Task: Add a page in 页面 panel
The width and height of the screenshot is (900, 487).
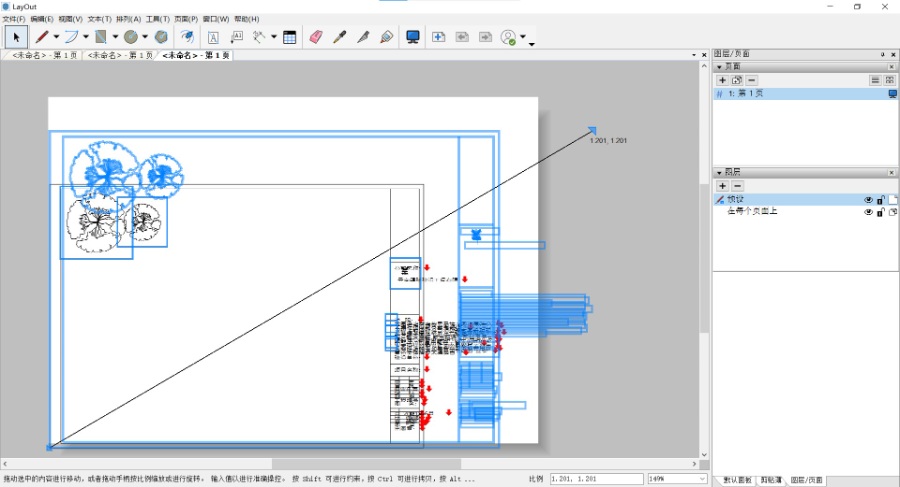Action: [723, 80]
